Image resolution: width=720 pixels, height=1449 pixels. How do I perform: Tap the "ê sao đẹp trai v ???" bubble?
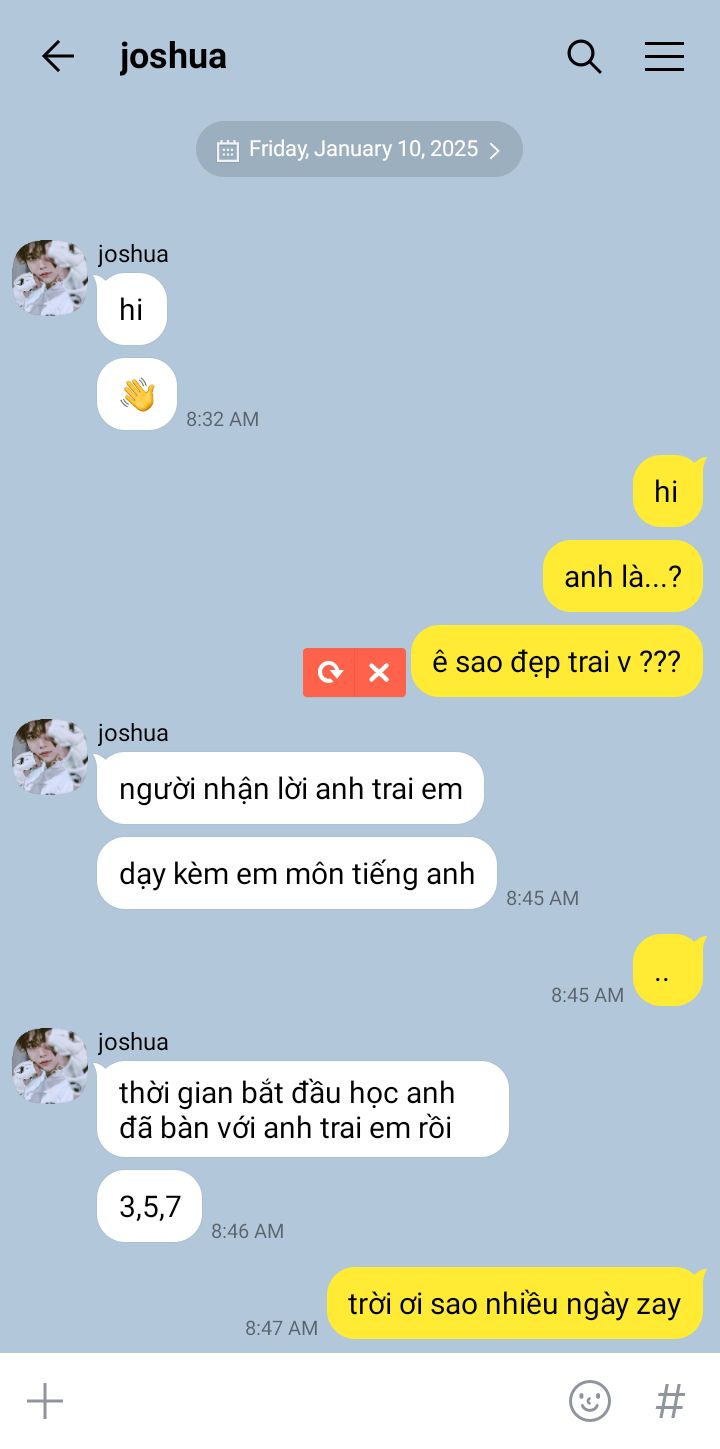point(557,661)
